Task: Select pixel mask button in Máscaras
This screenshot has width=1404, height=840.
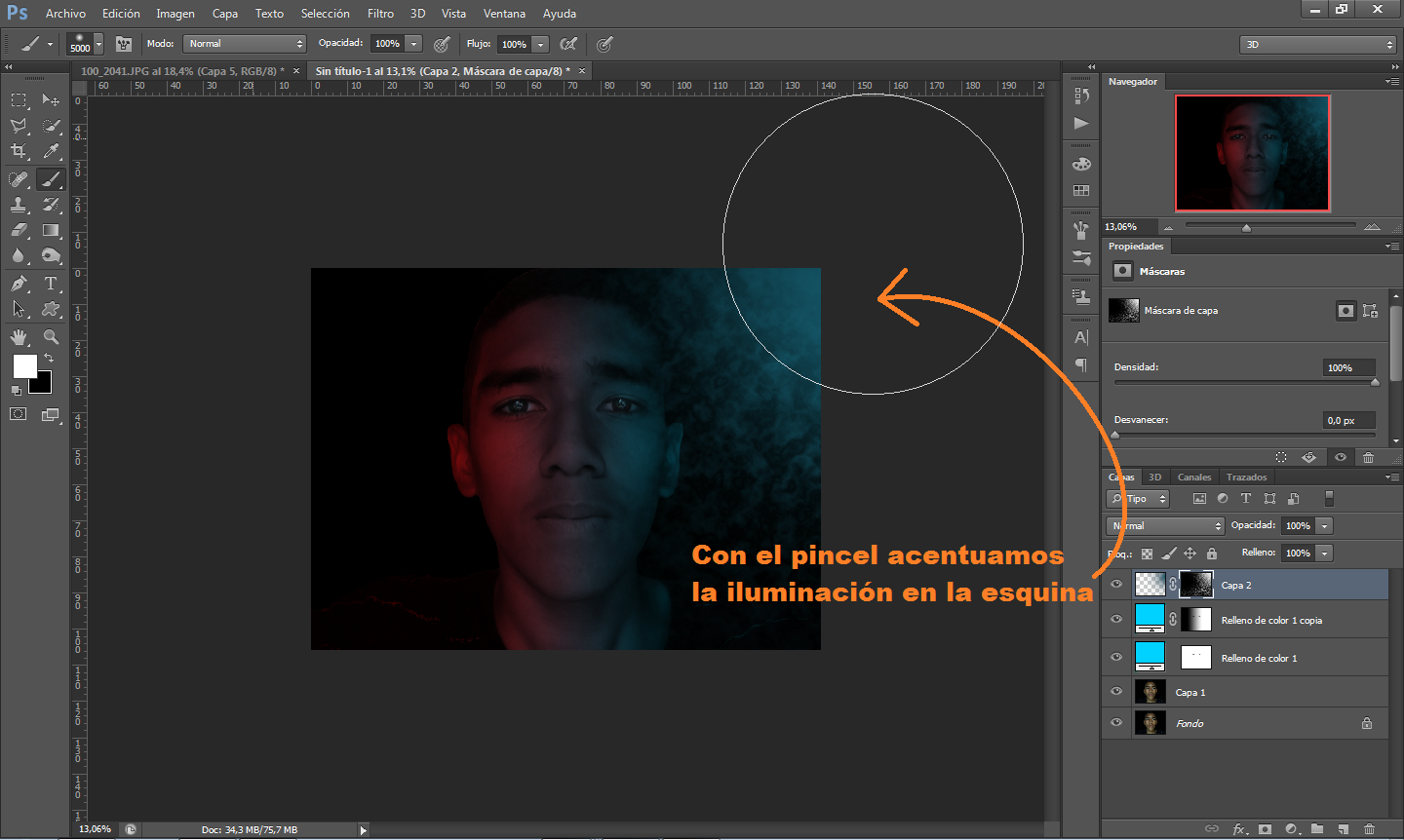Action: [1345, 311]
